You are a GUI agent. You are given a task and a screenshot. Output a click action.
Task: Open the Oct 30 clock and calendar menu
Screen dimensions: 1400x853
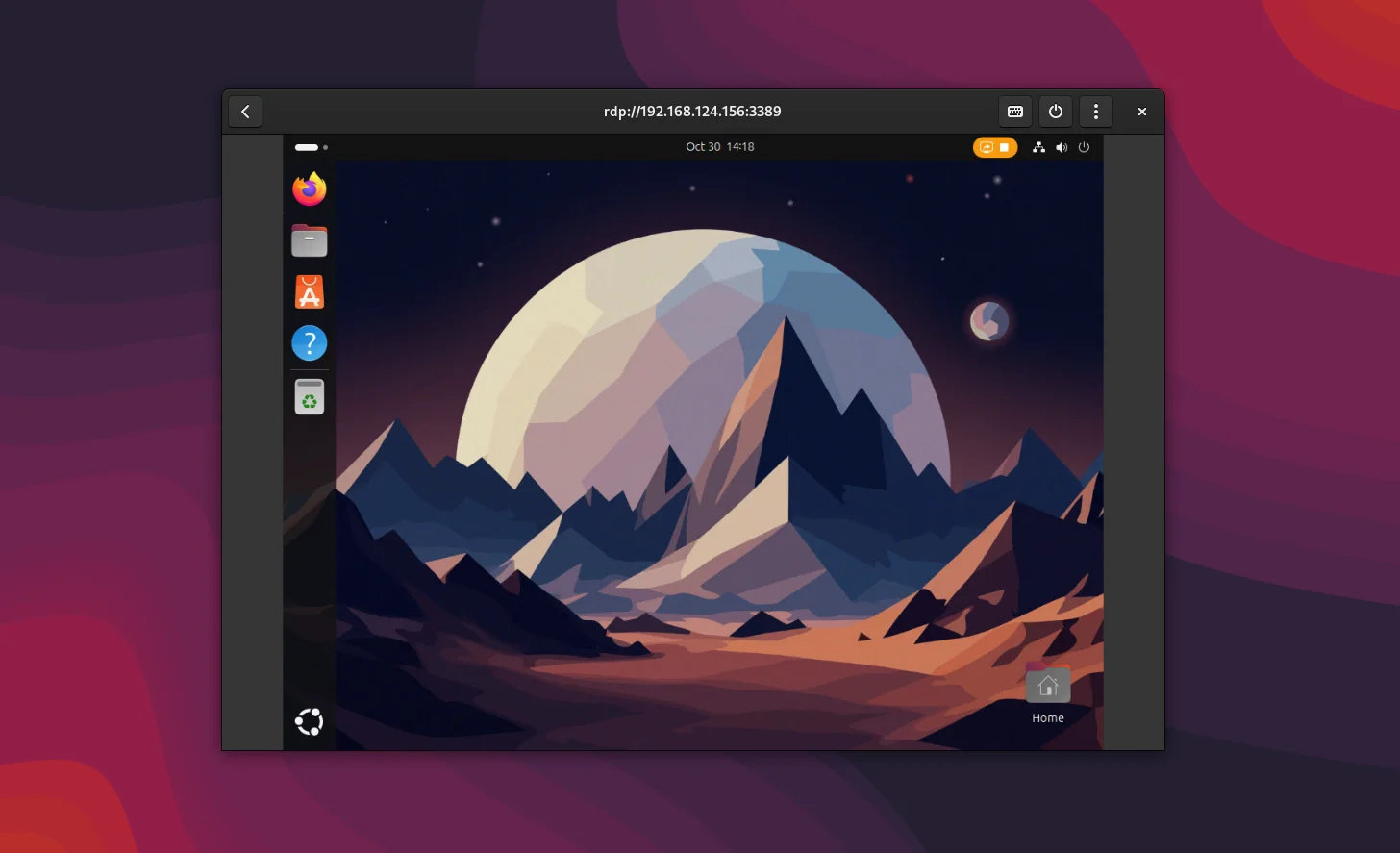(720, 146)
